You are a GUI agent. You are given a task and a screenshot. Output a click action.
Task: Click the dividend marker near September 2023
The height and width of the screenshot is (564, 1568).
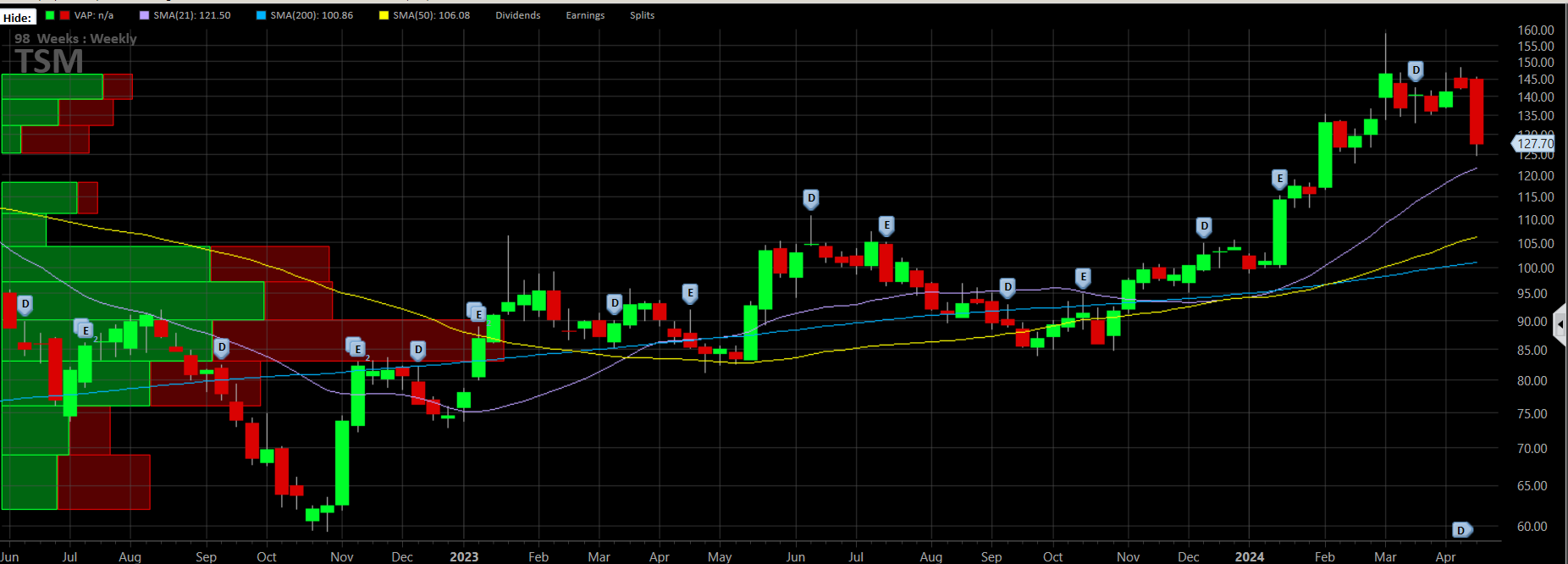pyautogui.click(x=1008, y=288)
